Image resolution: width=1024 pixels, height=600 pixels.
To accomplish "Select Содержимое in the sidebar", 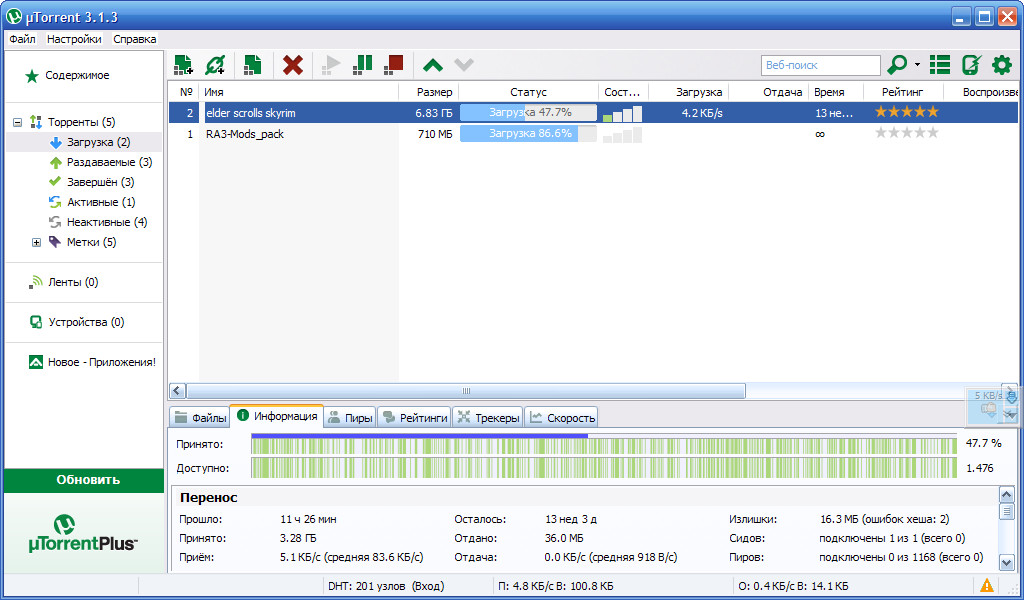I will (x=77, y=76).
